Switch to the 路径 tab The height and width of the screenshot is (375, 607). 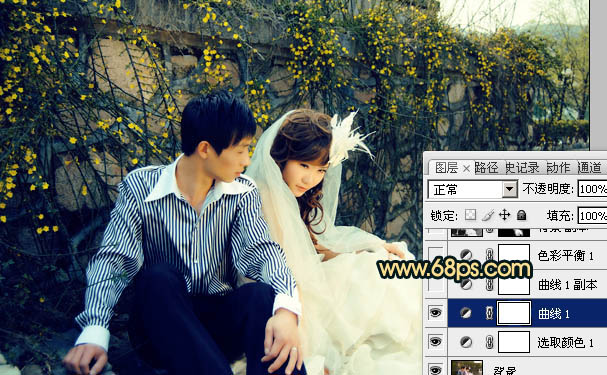486,168
